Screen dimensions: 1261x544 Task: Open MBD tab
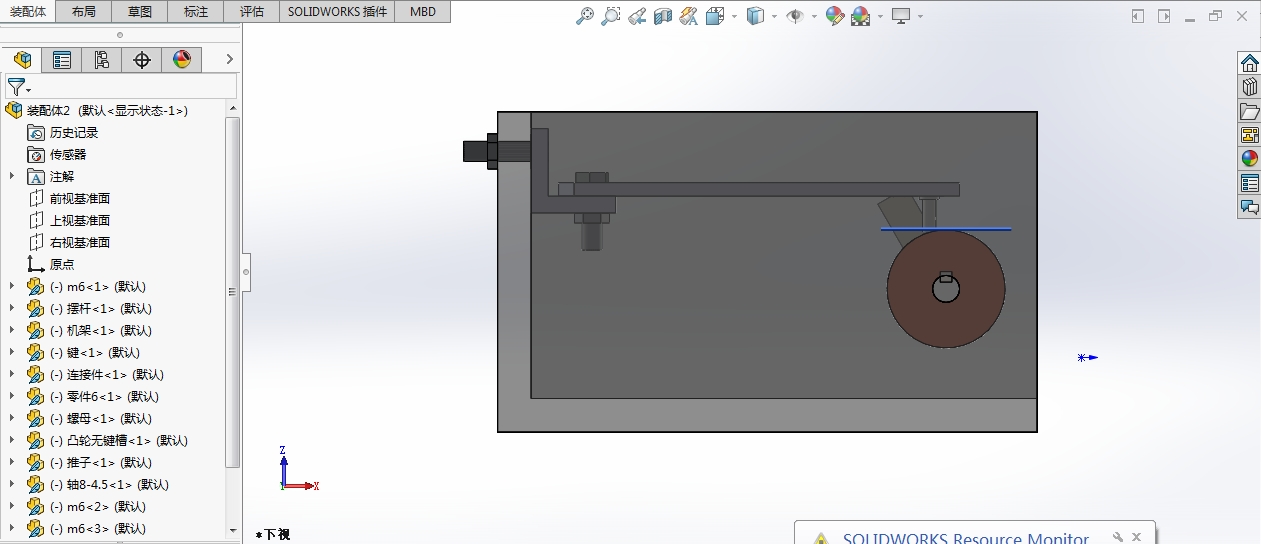[x=422, y=12]
